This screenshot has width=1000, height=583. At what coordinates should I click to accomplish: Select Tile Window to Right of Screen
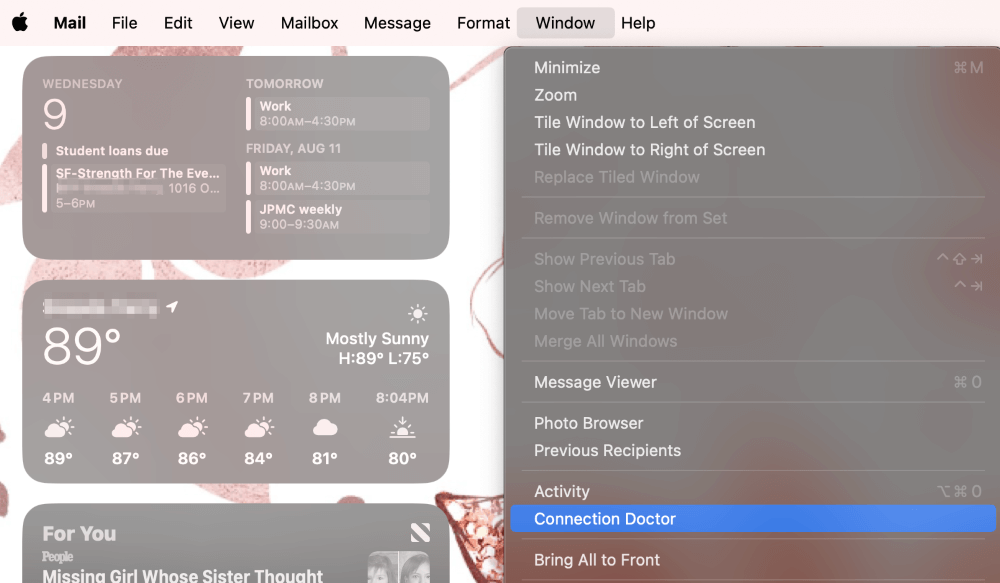point(753,150)
